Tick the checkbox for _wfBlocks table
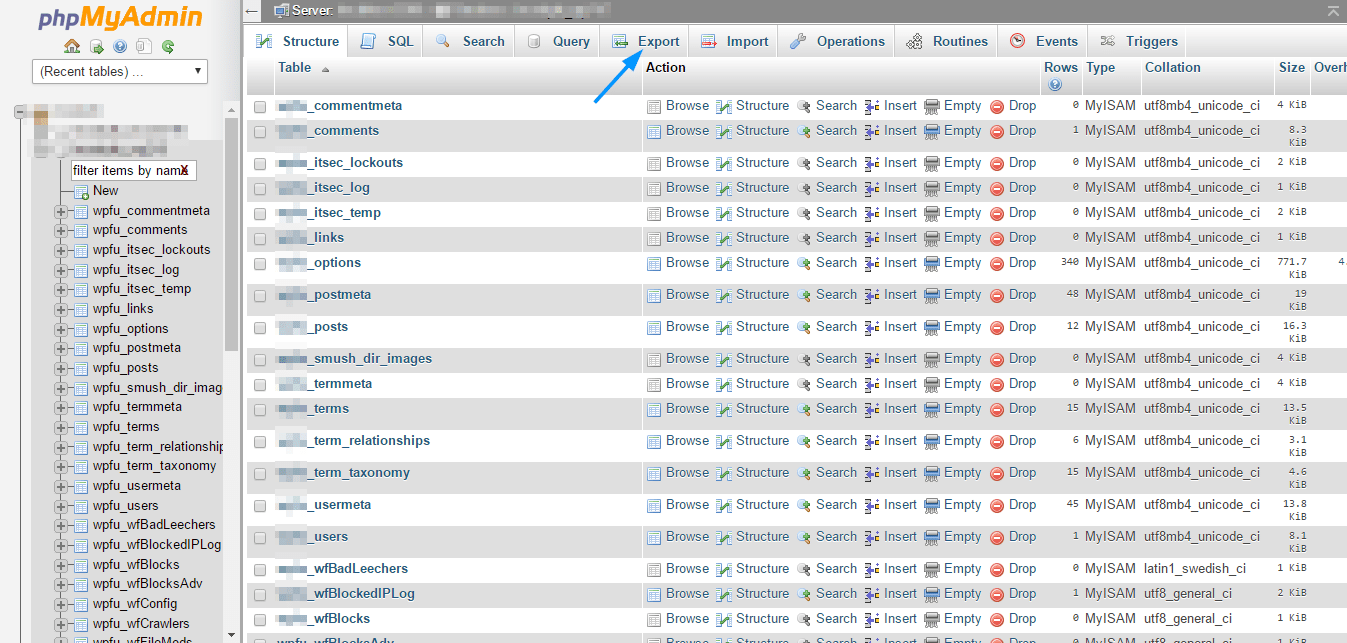 (260, 620)
